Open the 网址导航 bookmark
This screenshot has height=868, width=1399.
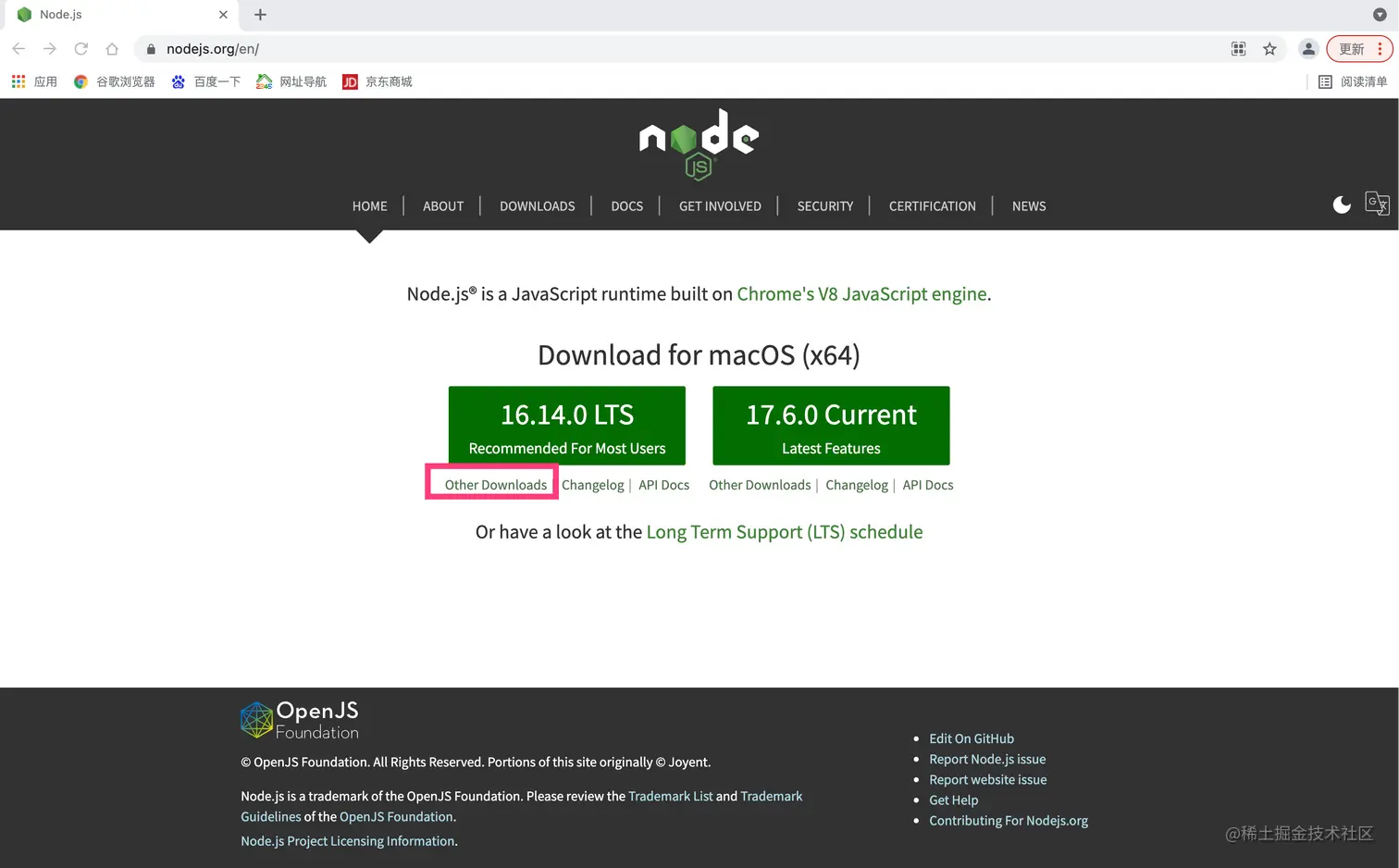pos(291,82)
